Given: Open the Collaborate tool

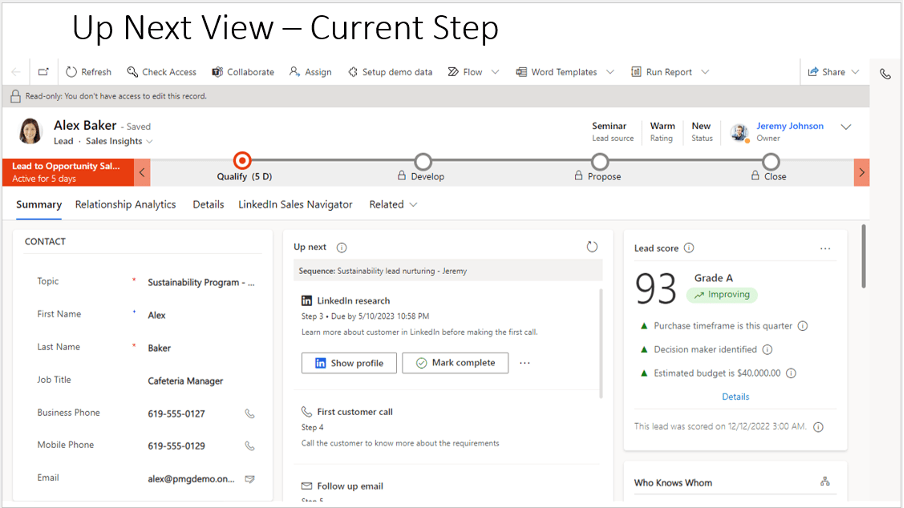Looking at the screenshot, I should point(217,72).
